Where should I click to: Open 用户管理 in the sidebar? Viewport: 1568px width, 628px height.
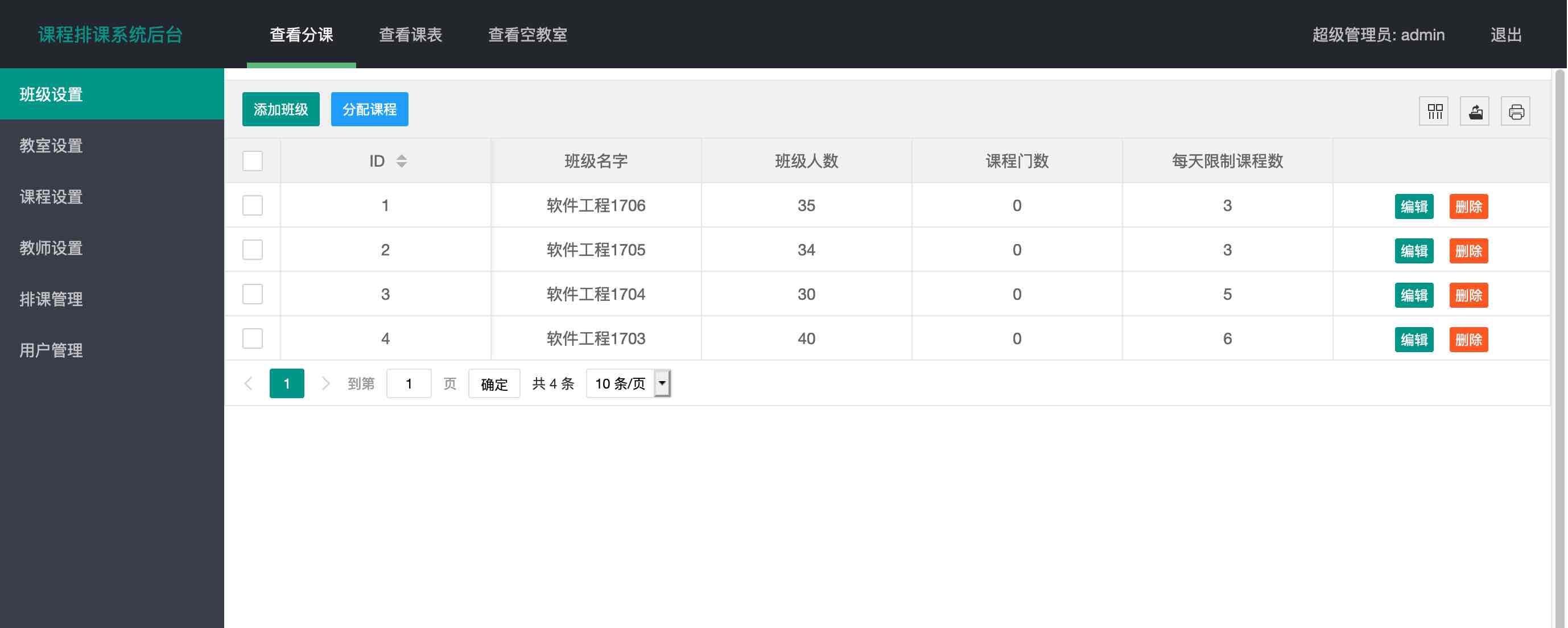click(x=51, y=350)
